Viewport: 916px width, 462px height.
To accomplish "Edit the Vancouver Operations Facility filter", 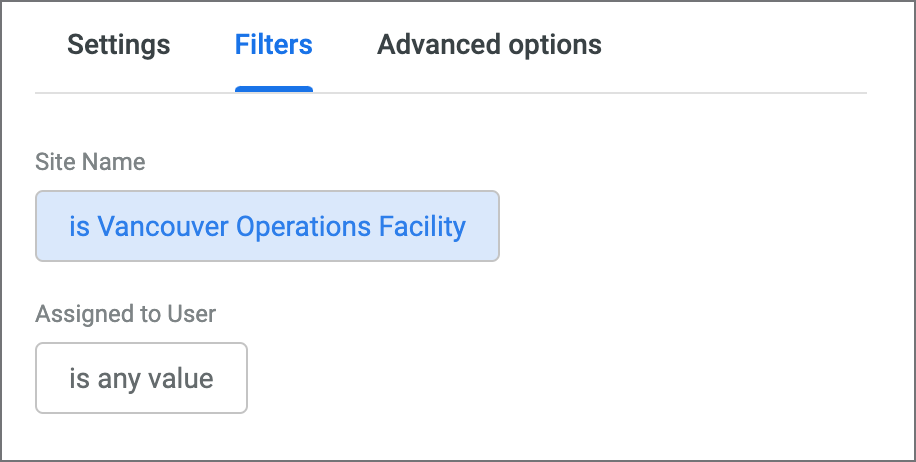I will [267, 226].
